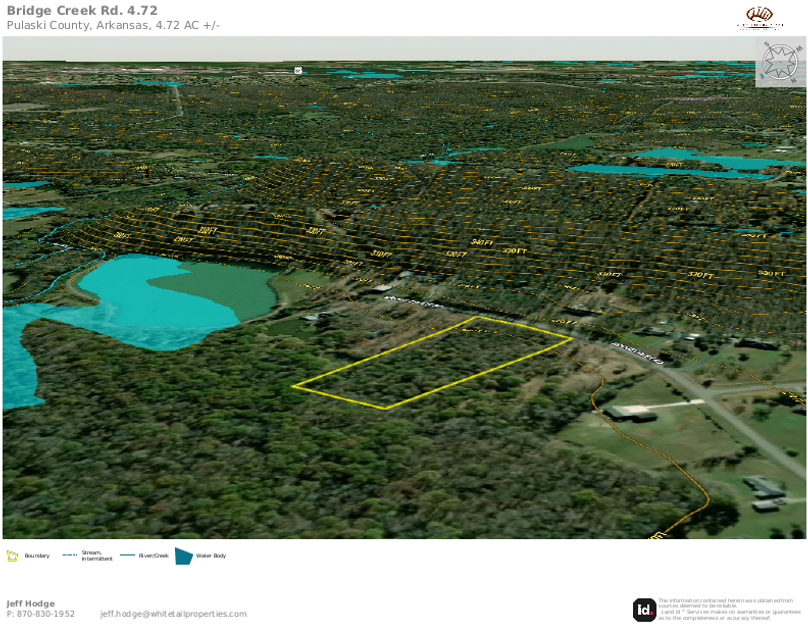Viewport: 808px width, 624px height.
Task: Click the yellow Boundary legend icon
Action: (12, 555)
